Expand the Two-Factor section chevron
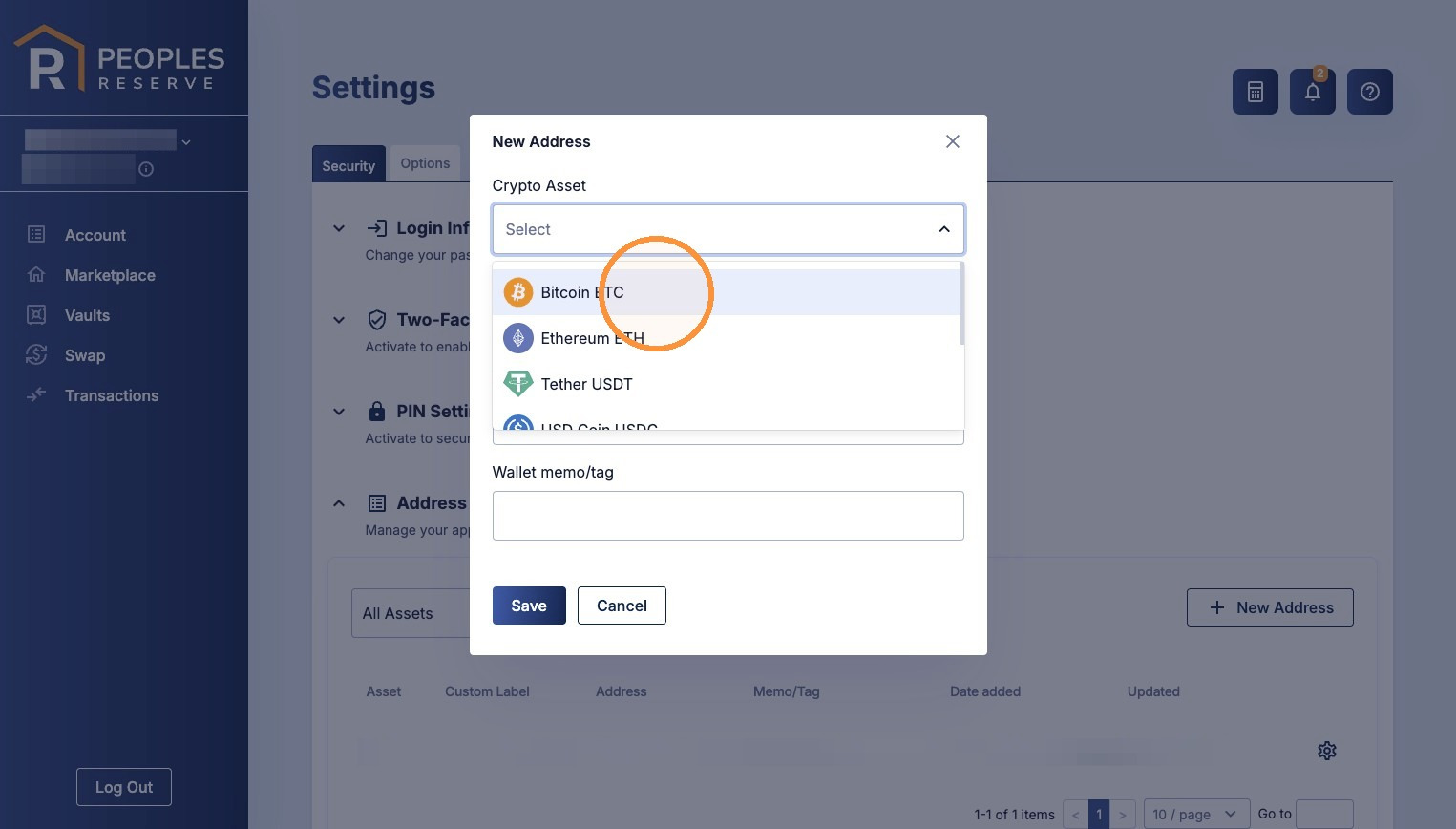This screenshot has height=829, width=1456. pyautogui.click(x=339, y=320)
